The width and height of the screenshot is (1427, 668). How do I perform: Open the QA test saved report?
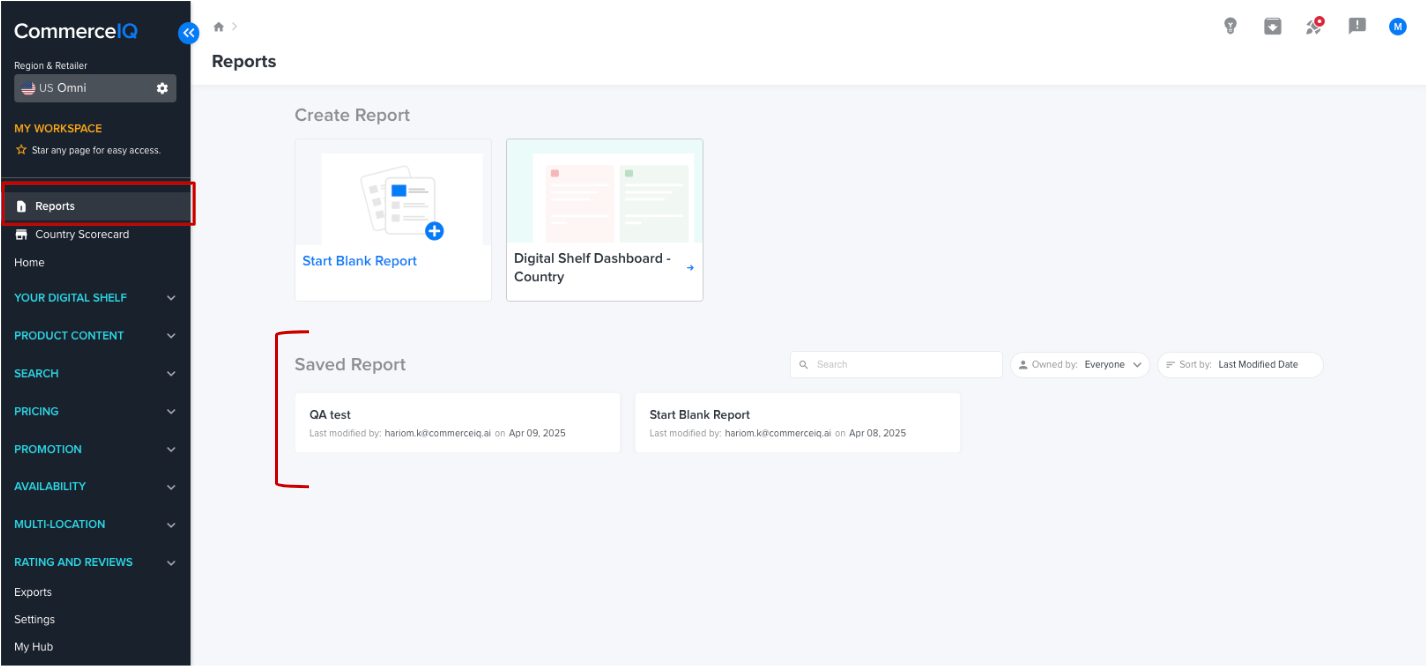458,423
